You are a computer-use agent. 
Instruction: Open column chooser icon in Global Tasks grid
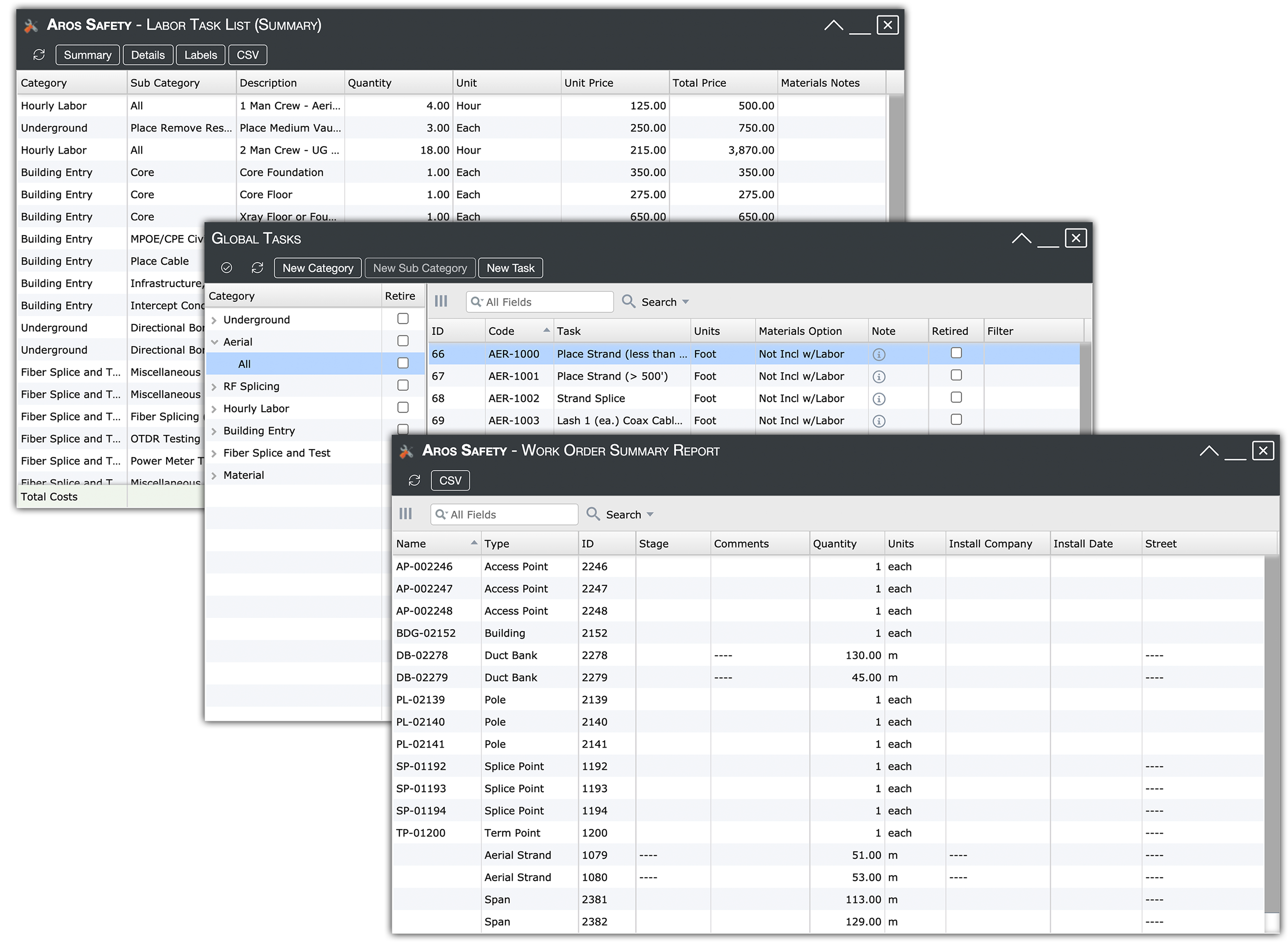(x=441, y=301)
